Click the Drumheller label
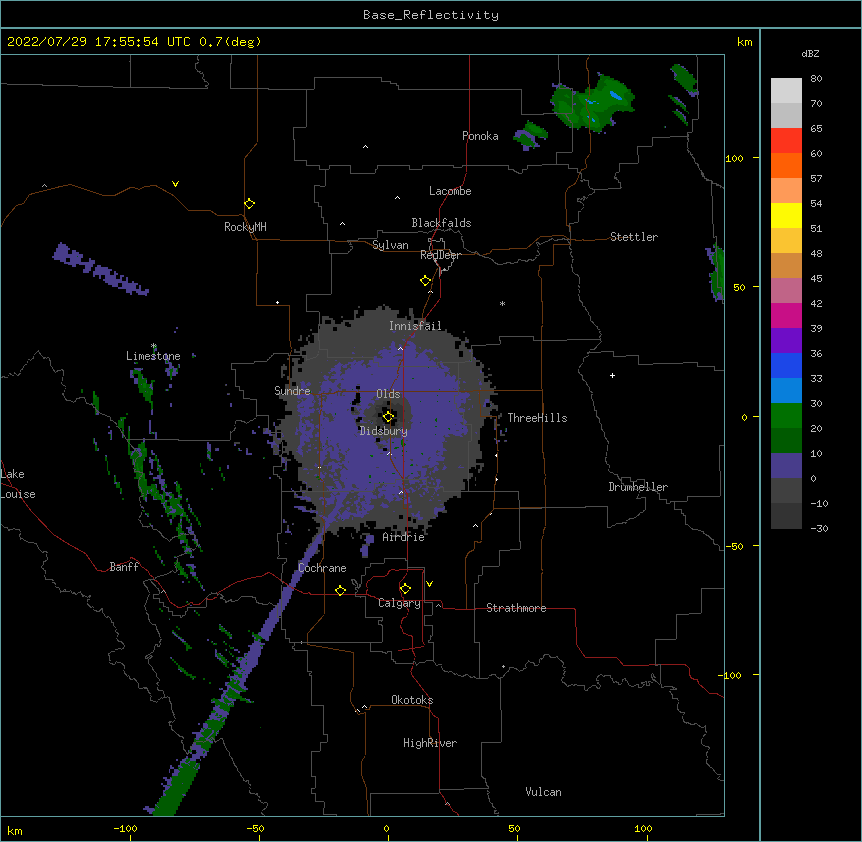Screen dimensions: 862x842 tap(638, 487)
